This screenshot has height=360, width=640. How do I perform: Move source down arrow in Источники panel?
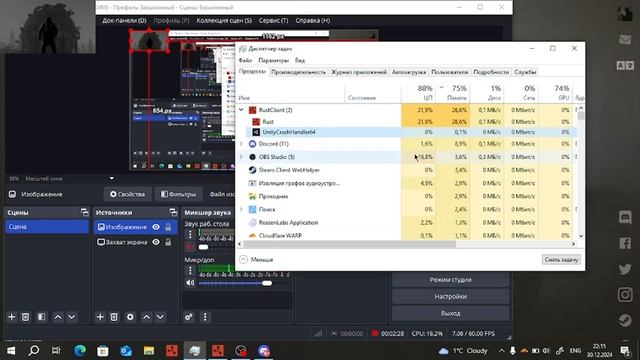[160, 317]
